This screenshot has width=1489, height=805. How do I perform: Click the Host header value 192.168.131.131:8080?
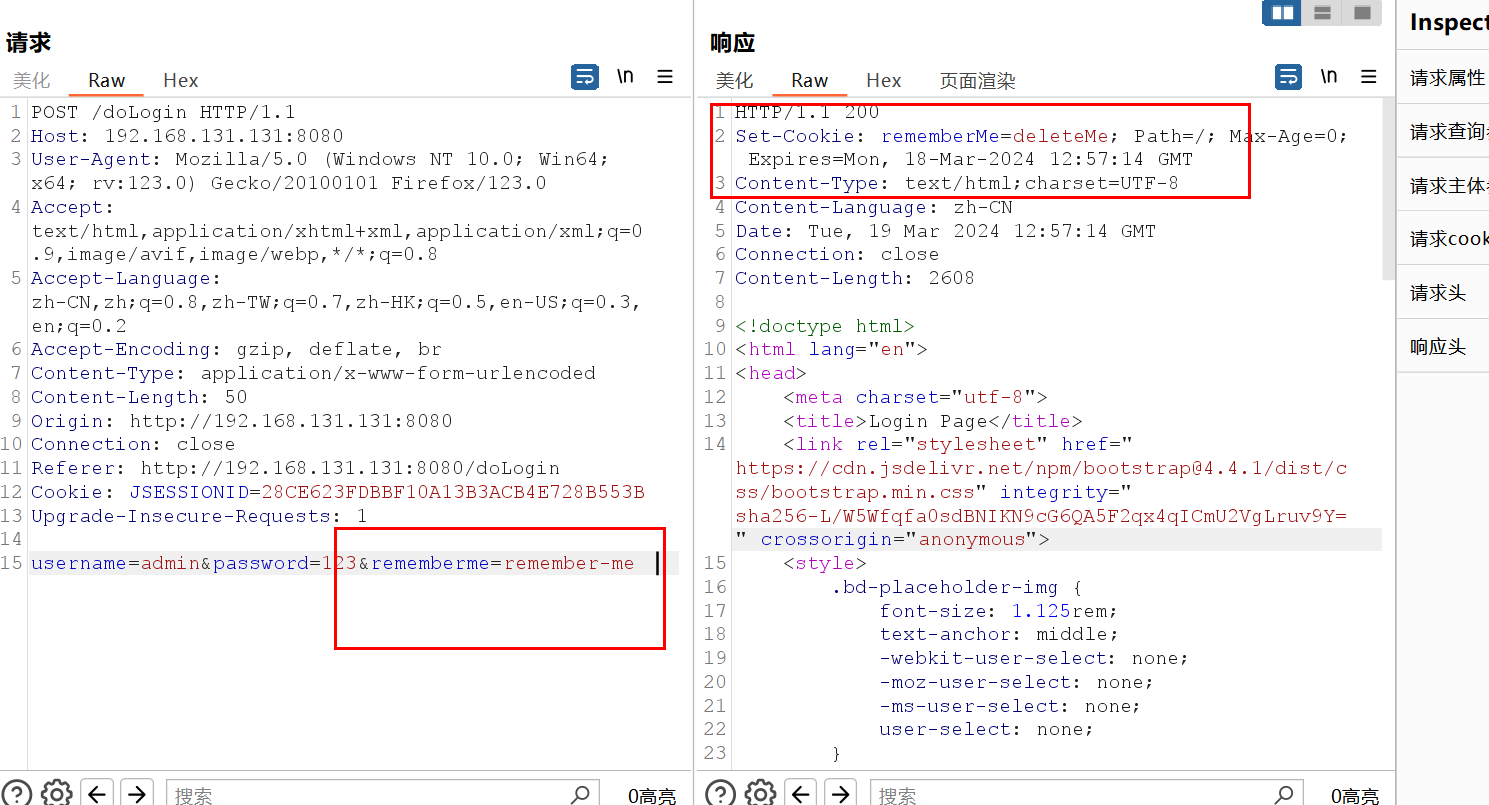coord(224,136)
